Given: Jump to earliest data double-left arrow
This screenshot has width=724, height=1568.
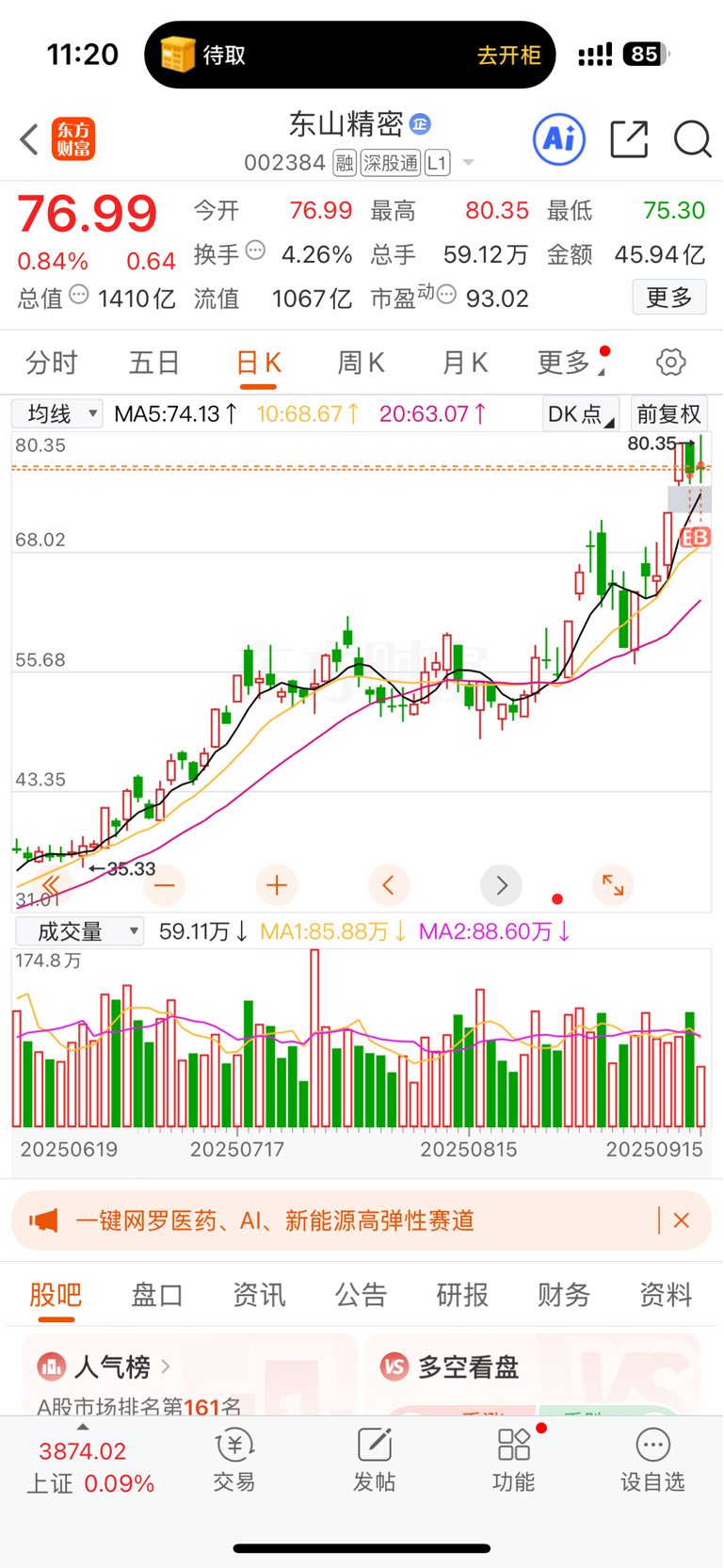Looking at the screenshot, I should (x=51, y=884).
